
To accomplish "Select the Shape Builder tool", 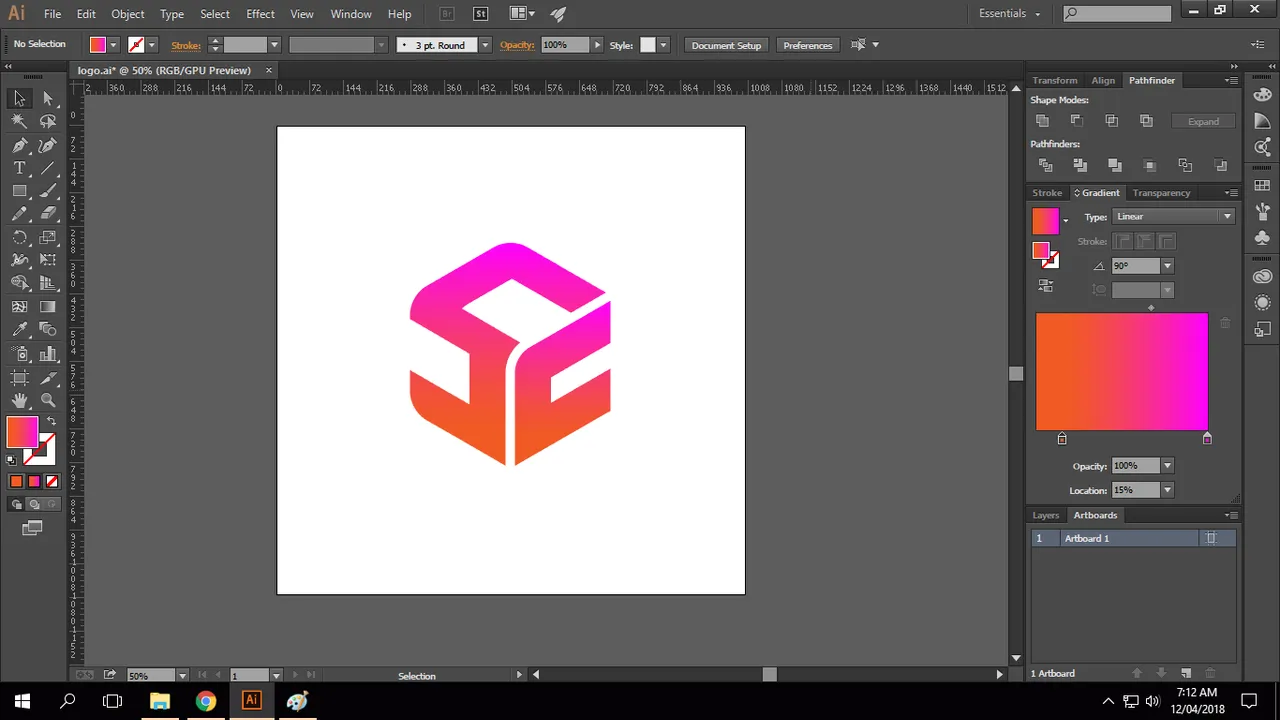I will pos(19,284).
